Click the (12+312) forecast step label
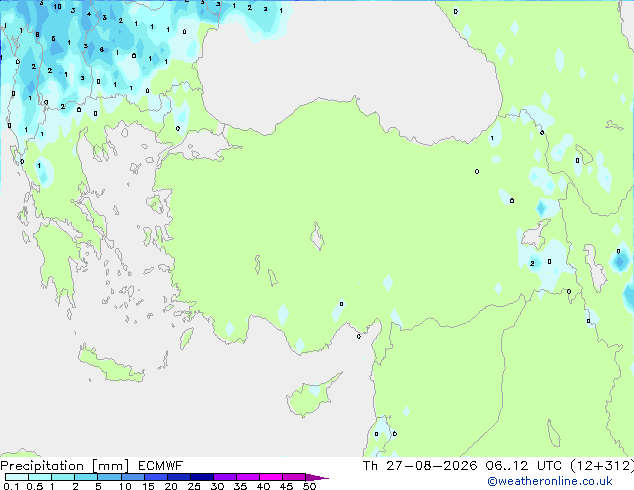The image size is (634, 490). pyautogui.click(x=602, y=466)
